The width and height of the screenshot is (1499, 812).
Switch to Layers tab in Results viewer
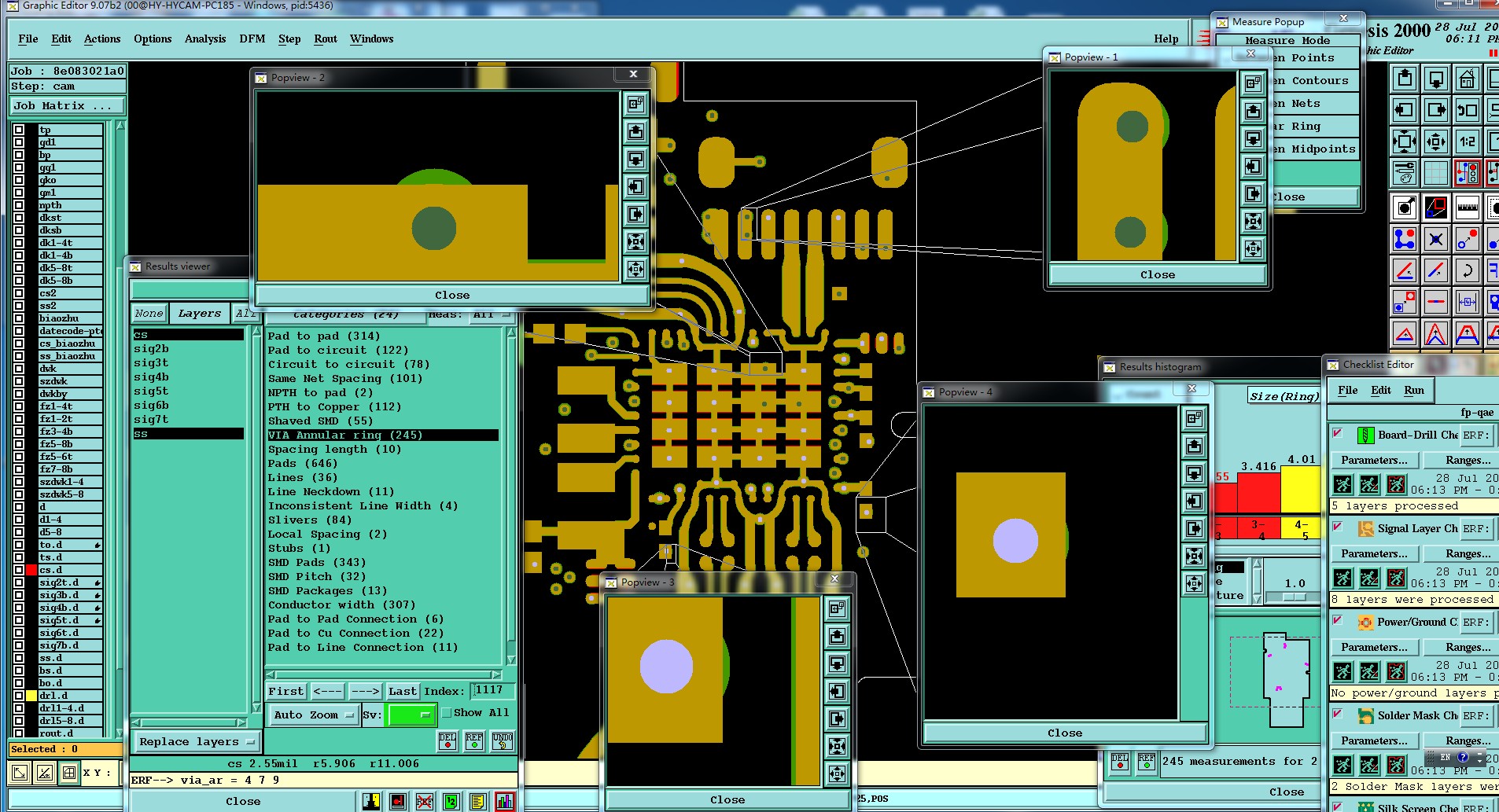coord(200,313)
